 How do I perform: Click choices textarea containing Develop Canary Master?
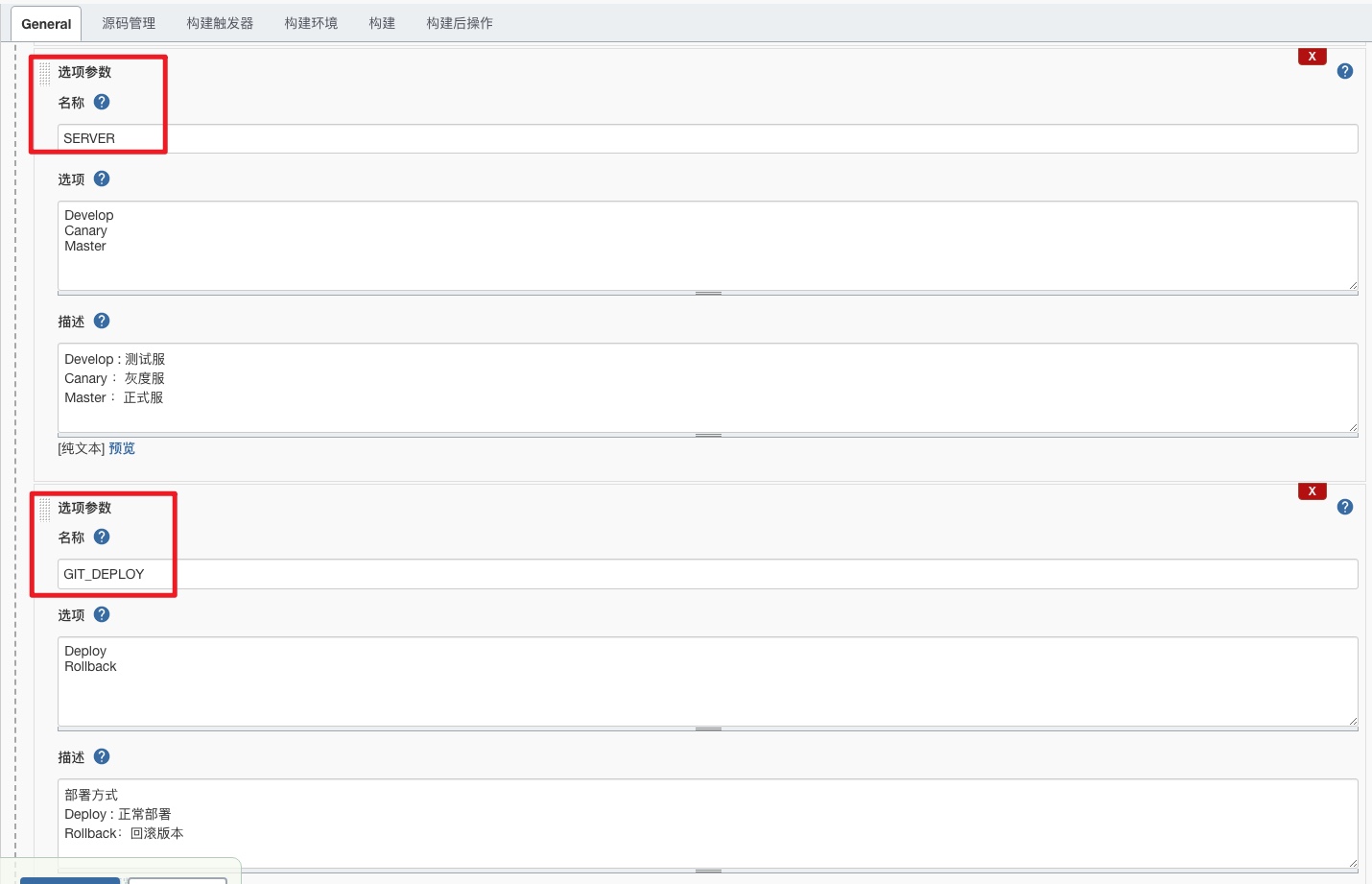pos(708,246)
